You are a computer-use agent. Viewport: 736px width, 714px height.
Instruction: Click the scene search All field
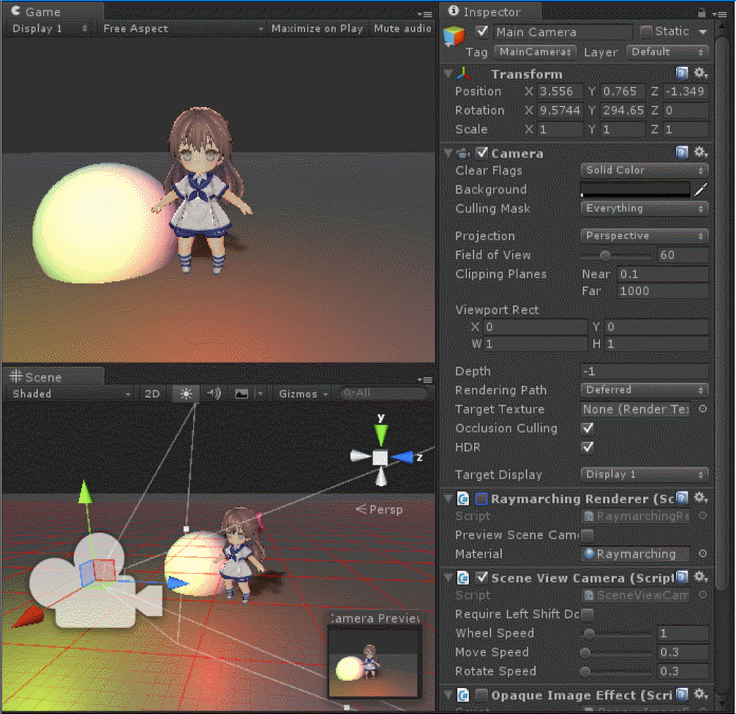pos(383,393)
